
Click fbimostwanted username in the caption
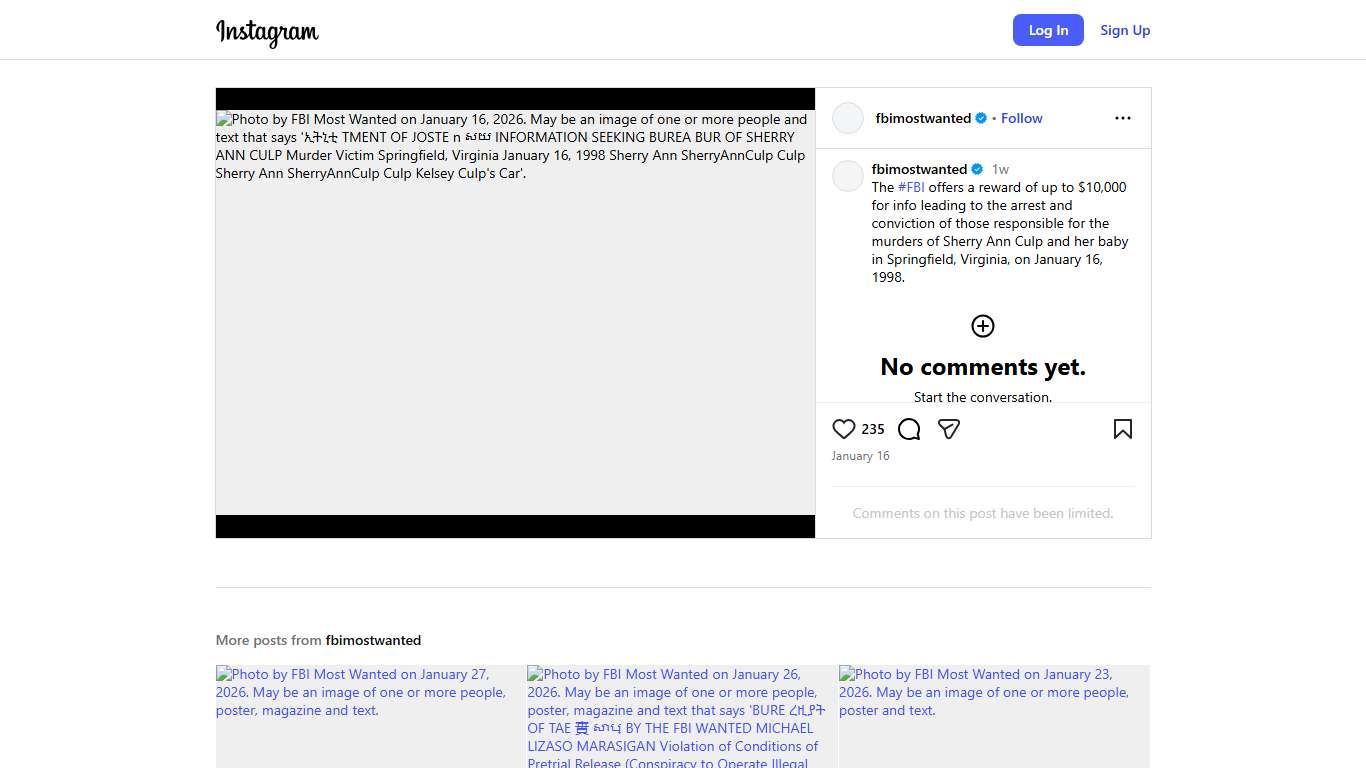[x=919, y=169]
